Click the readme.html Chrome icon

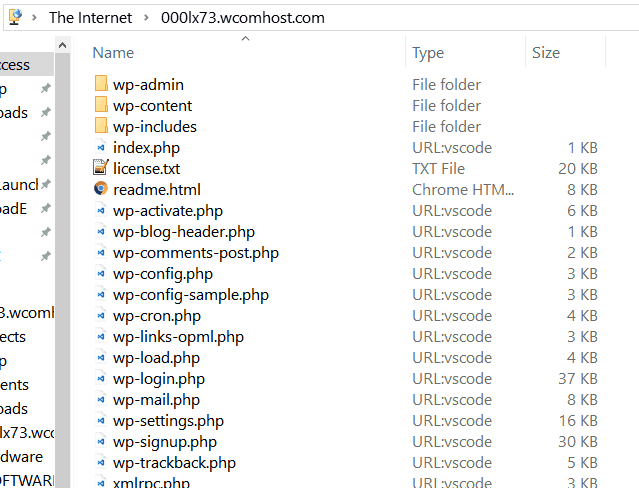coord(101,189)
